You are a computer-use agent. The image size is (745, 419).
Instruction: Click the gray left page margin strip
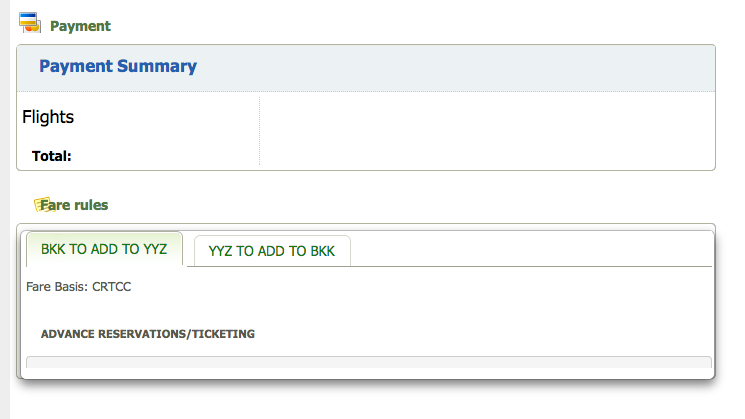[x=5, y=210]
